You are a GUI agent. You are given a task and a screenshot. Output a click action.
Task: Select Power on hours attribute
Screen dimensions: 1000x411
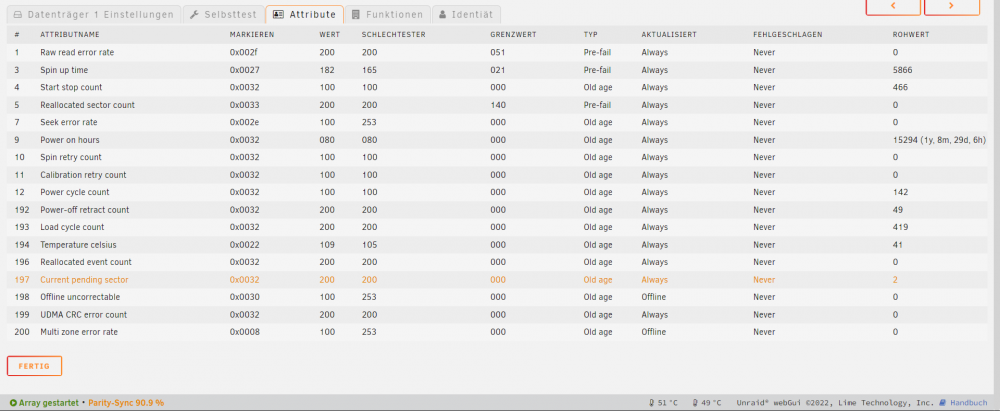pyautogui.click(x=70, y=140)
